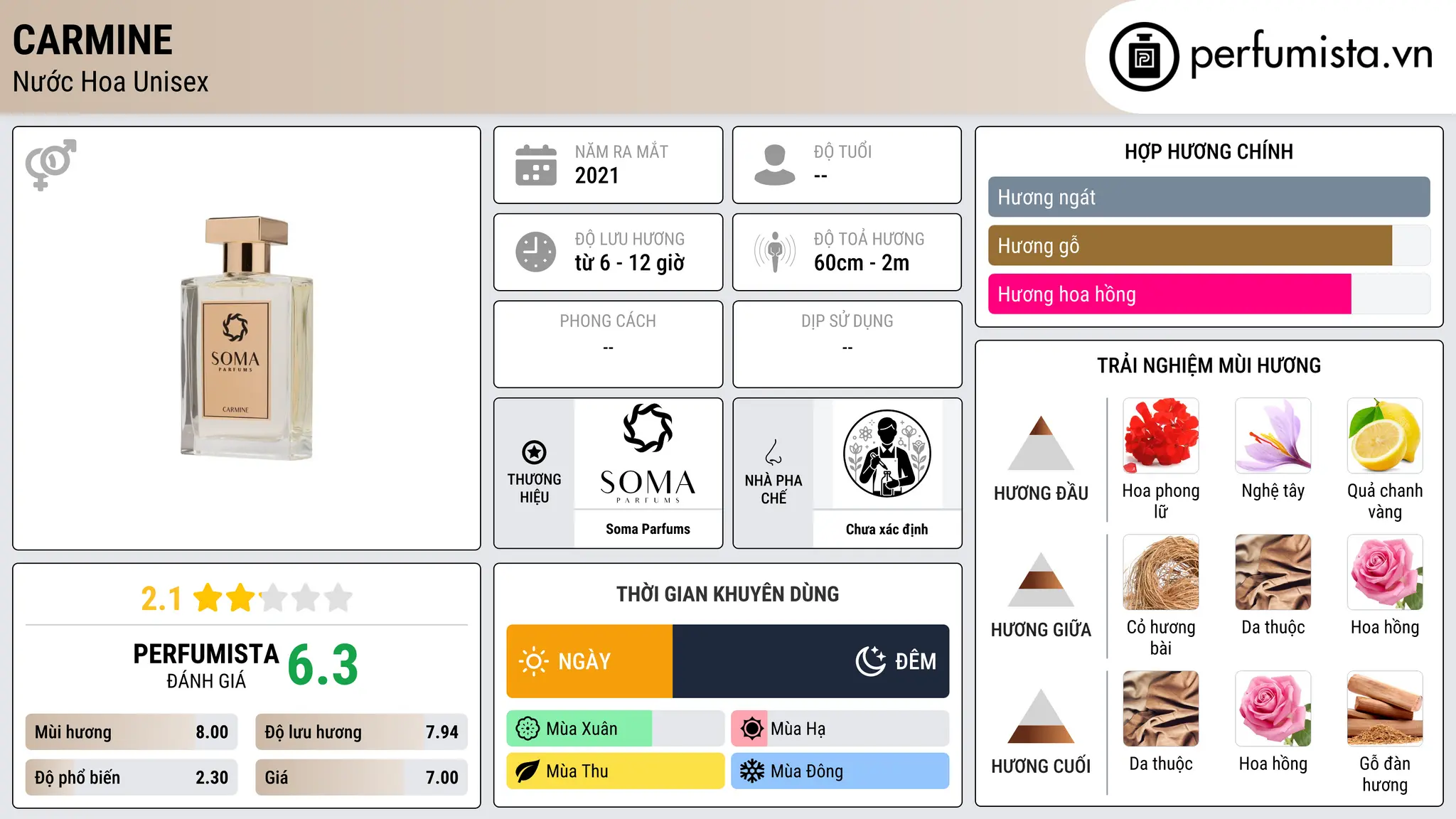Click the Nước Hoa Unisex subtitle

coord(111,82)
